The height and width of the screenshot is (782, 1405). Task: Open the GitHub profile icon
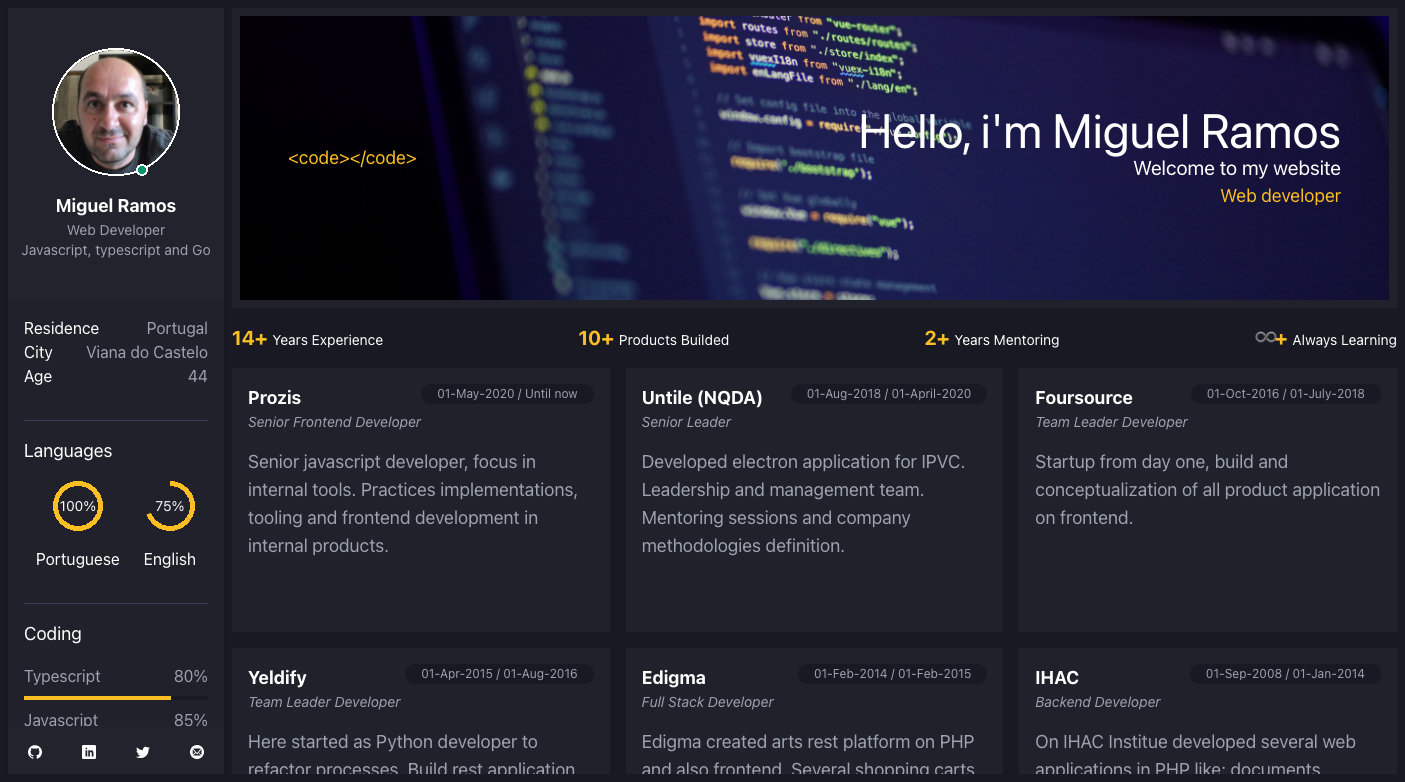pyautogui.click(x=35, y=752)
